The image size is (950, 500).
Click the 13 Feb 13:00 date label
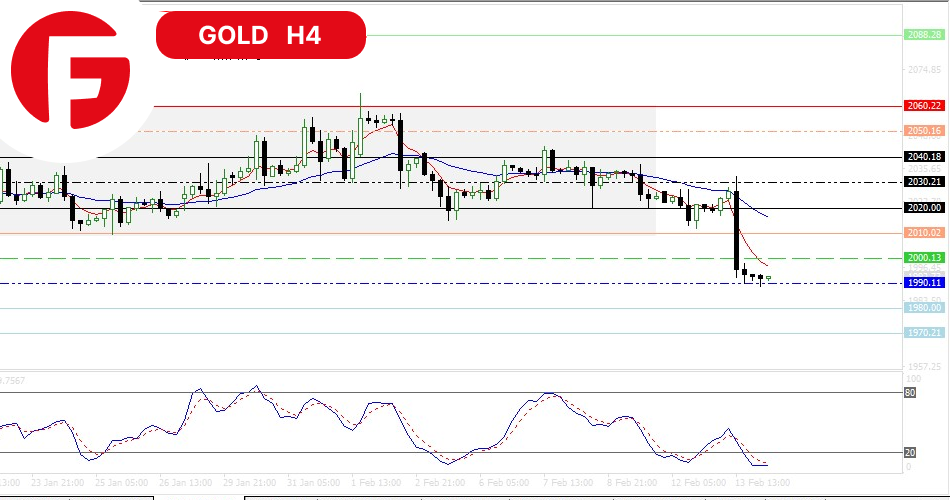[x=762, y=481]
